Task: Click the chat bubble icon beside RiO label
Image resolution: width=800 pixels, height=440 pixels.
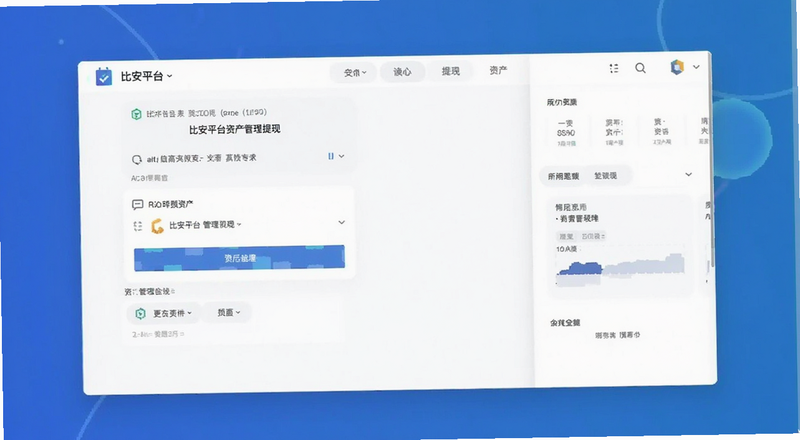Action: (137, 205)
